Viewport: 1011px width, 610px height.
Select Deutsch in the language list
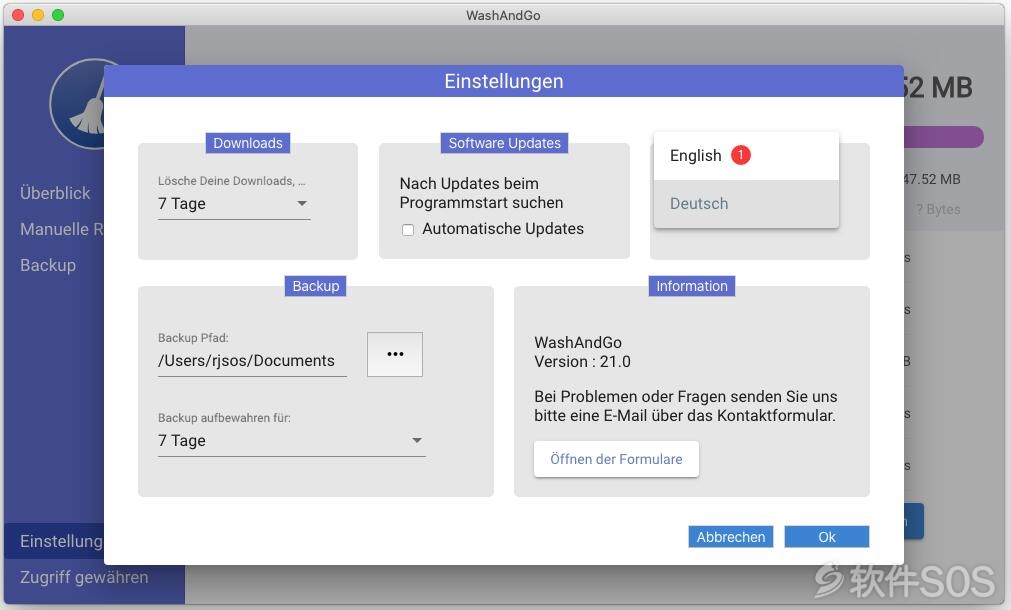pyautogui.click(x=746, y=204)
